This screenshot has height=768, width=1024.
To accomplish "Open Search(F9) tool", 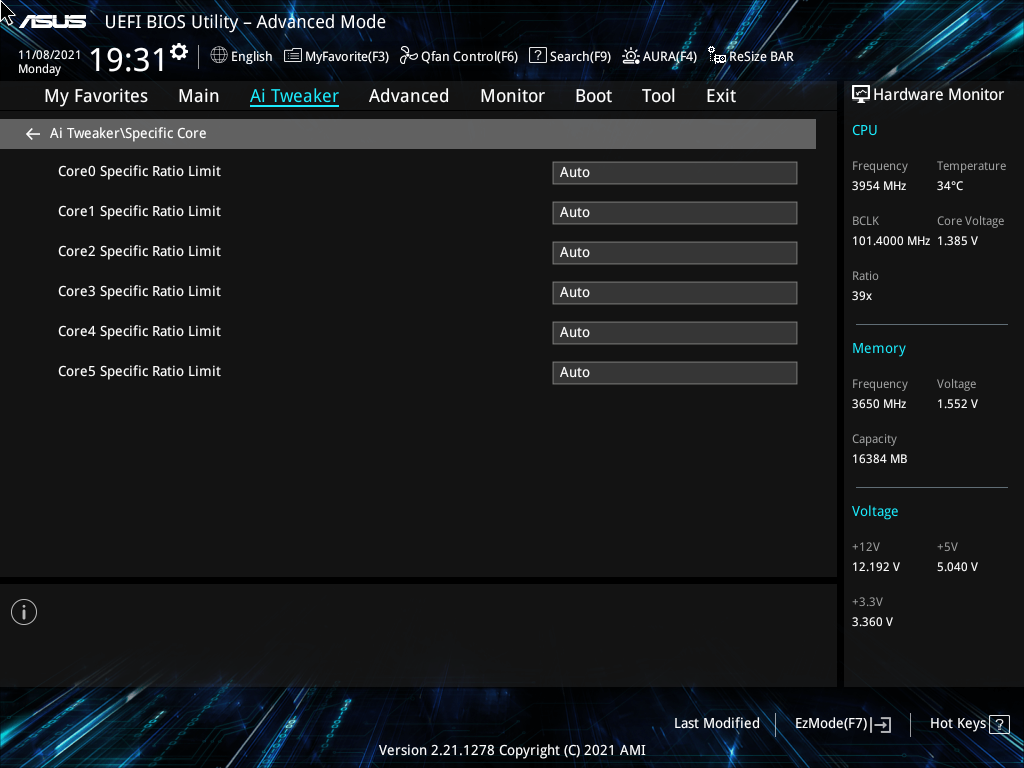I will click(x=569, y=56).
